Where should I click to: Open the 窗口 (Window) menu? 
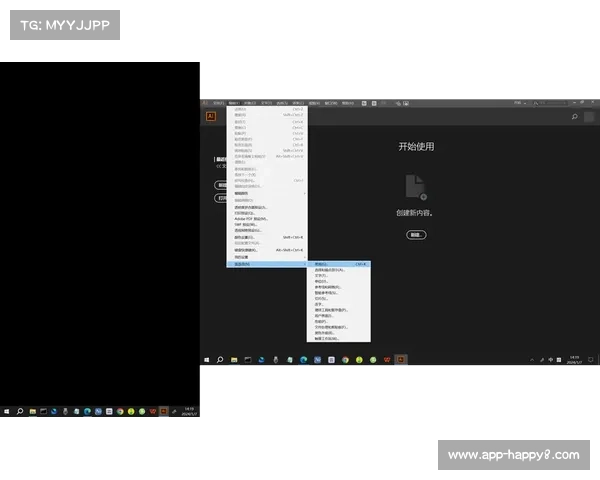pyautogui.click(x=331, y=103)
